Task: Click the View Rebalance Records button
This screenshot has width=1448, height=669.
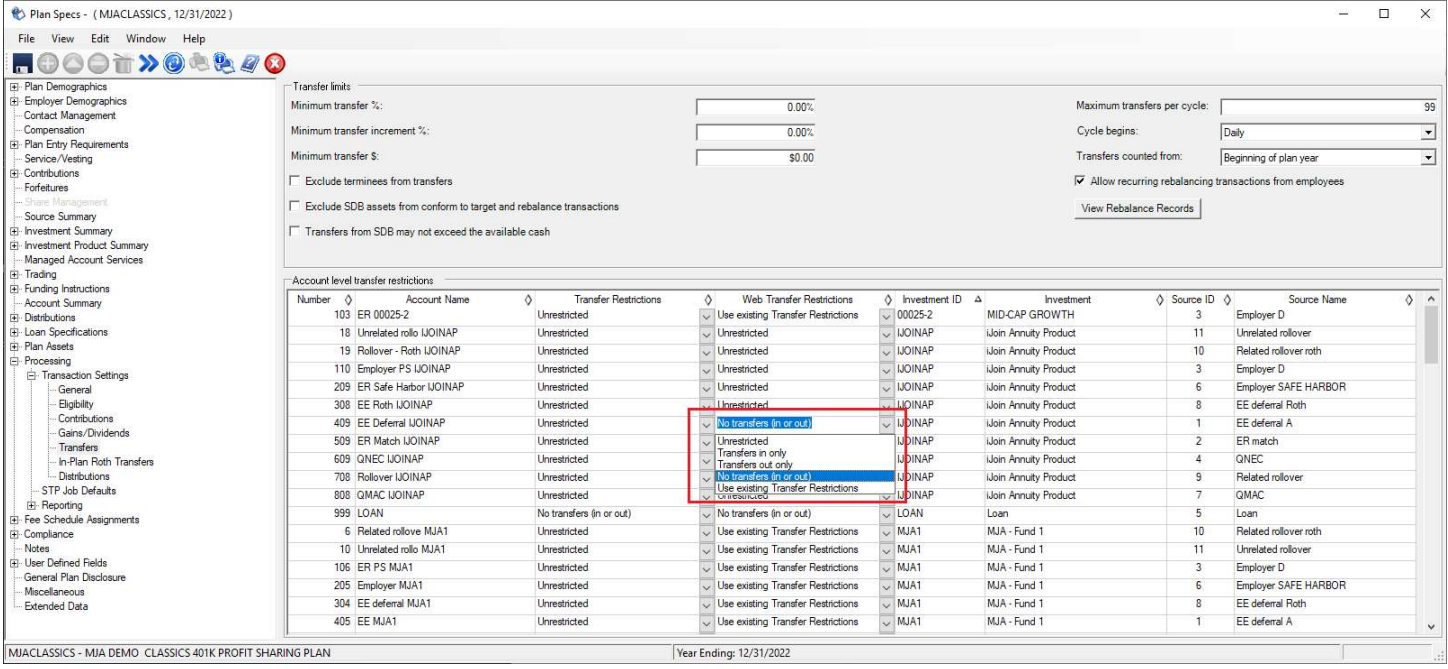Action: (x=1137, y=209)
